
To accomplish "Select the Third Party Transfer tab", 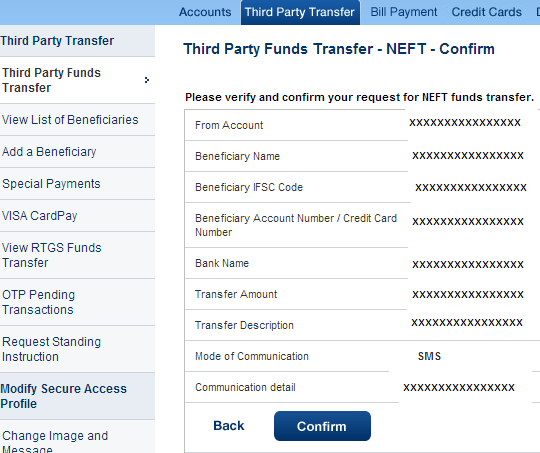I will coord(300,12).
